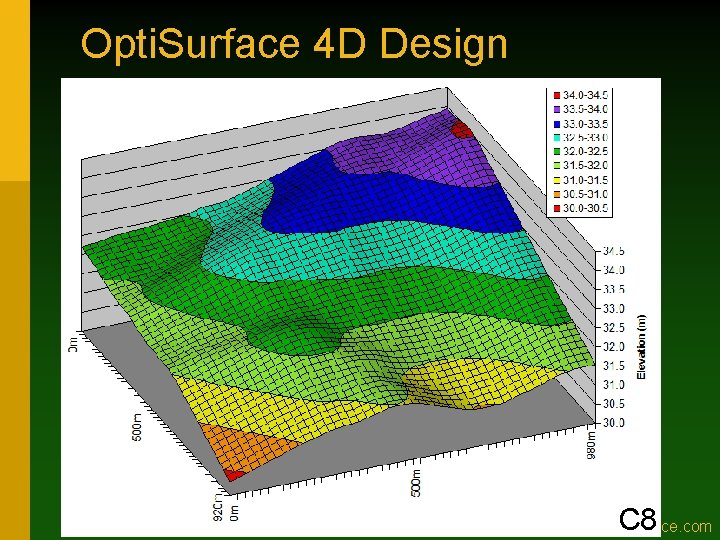Click the C8 slide marker
This screenshot has height=540, width=720.
tap(637, 520)
